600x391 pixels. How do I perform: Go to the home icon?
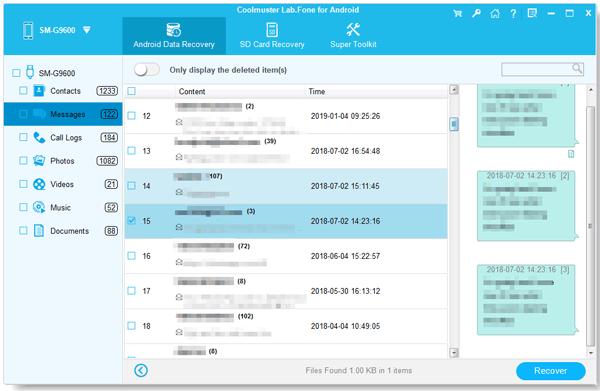point(495,14)
